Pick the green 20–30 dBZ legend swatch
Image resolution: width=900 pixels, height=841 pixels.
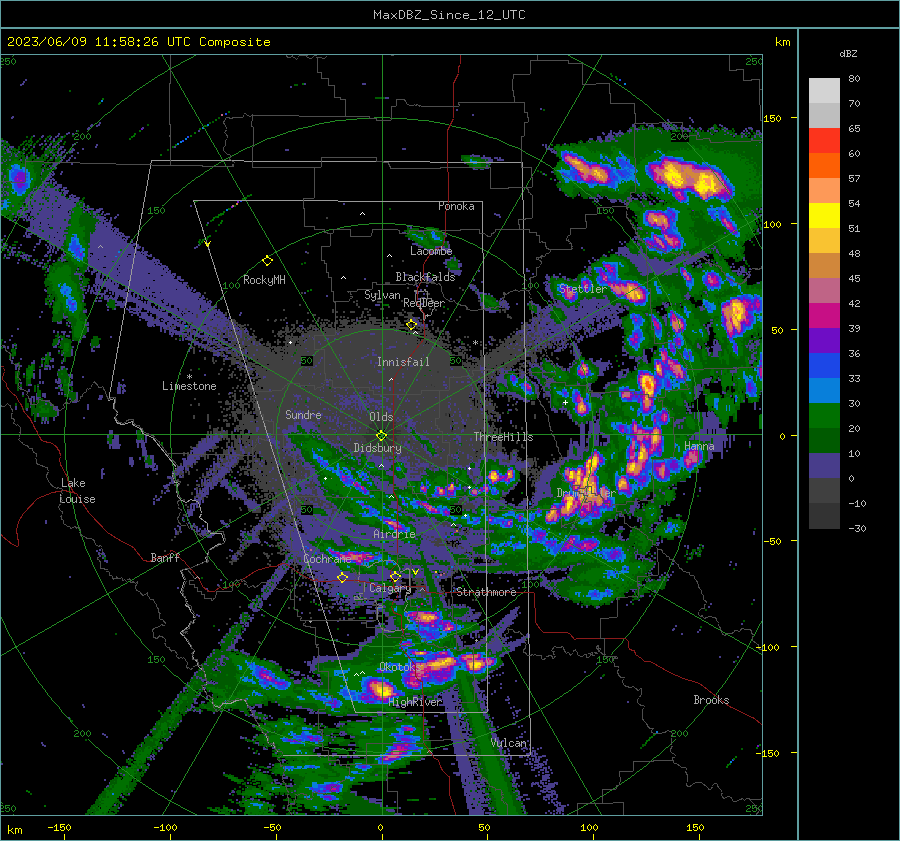click(x=824, y=416)
